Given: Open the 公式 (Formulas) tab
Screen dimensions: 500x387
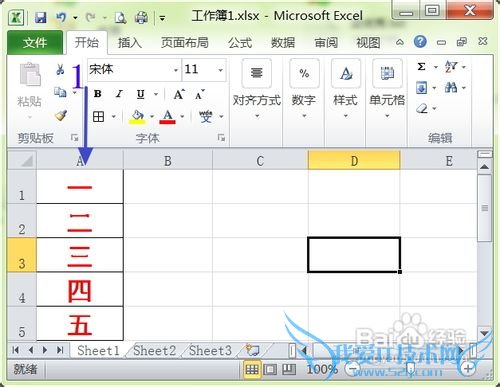Looking at the screenshot, I should [x=240, y=43].
